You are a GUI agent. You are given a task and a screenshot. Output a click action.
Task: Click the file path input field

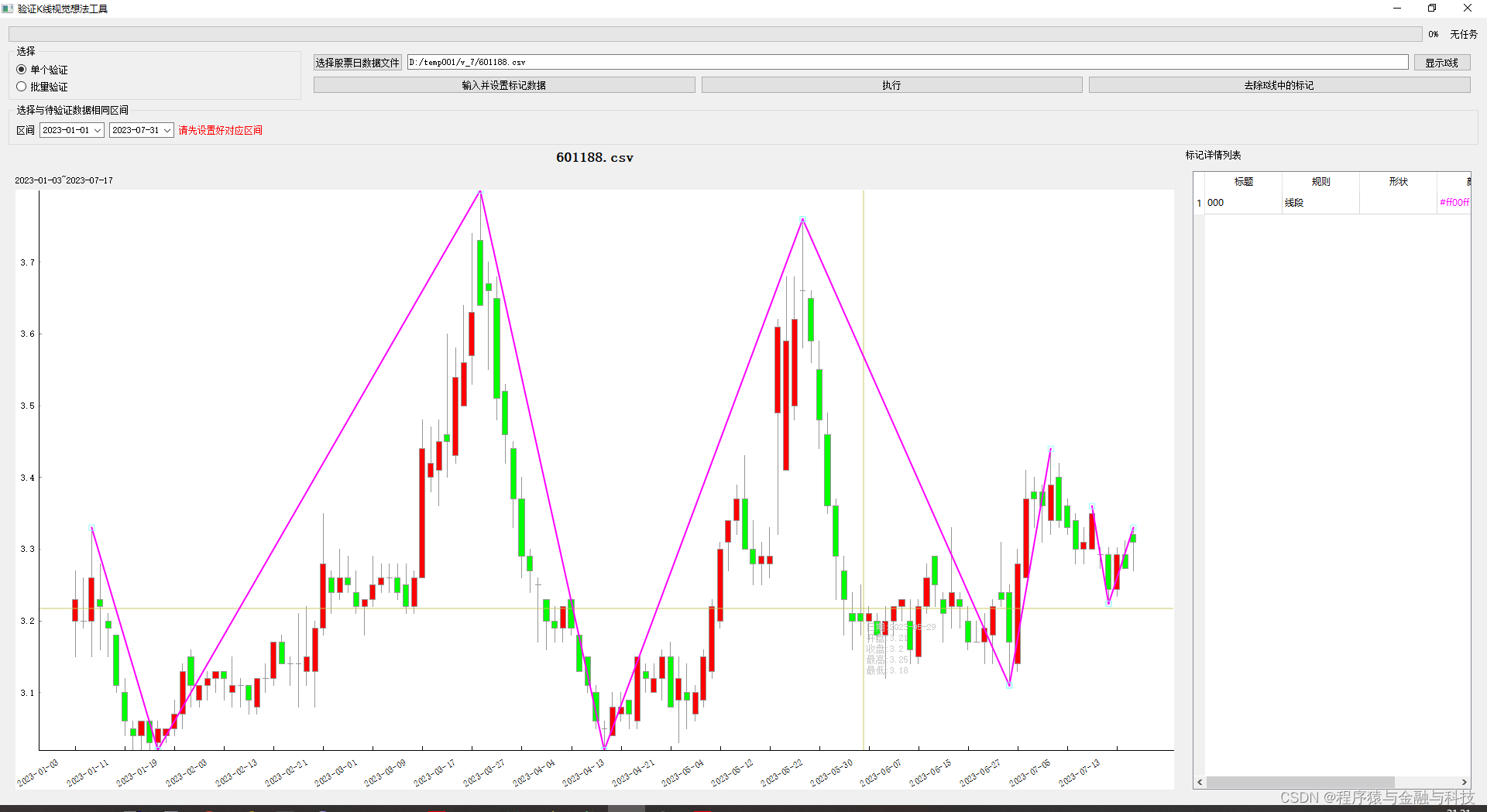908,62
